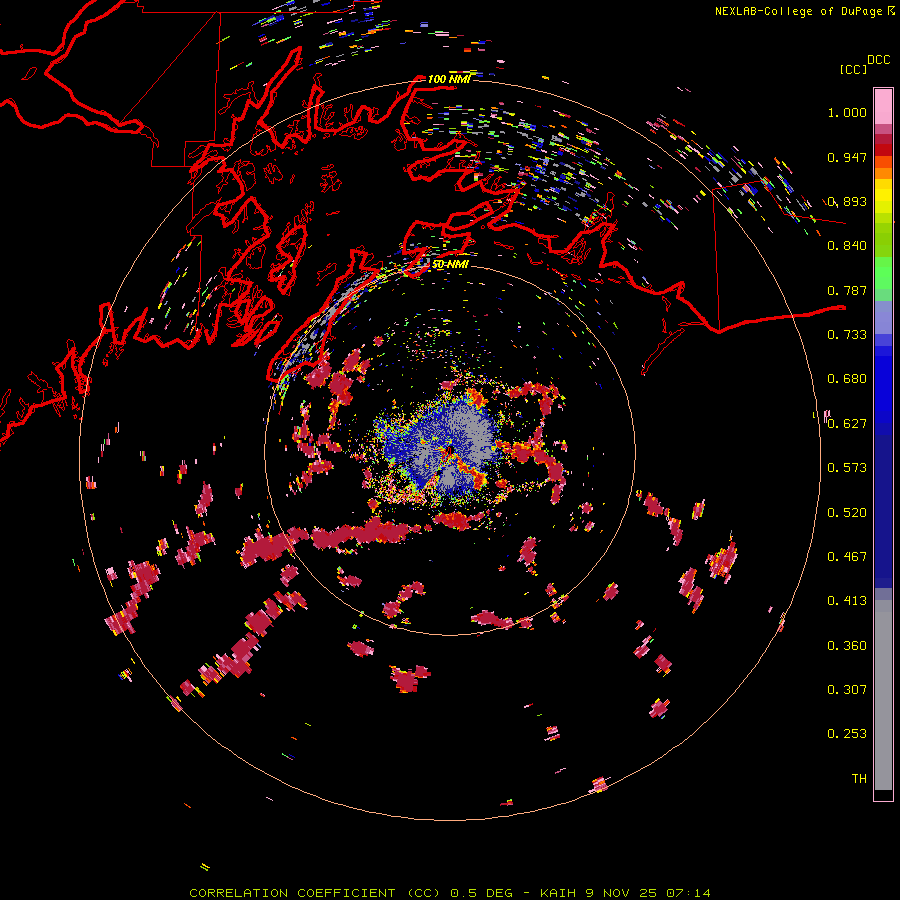Click the 9 NOV 25 date text

coord(620,893)
